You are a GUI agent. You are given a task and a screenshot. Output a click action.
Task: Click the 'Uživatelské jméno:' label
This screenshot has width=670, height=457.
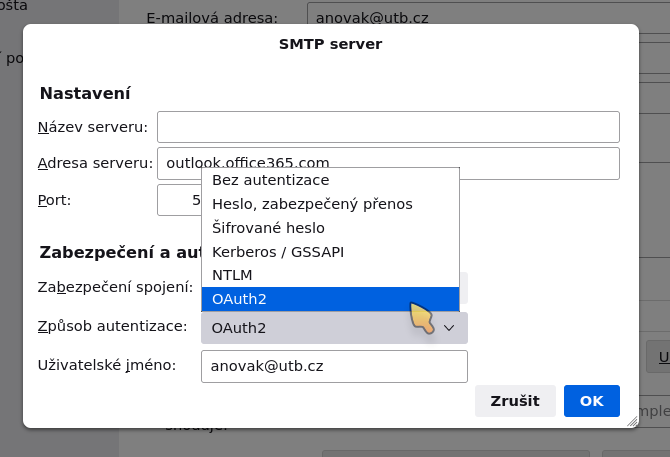(x=106, y=365)
